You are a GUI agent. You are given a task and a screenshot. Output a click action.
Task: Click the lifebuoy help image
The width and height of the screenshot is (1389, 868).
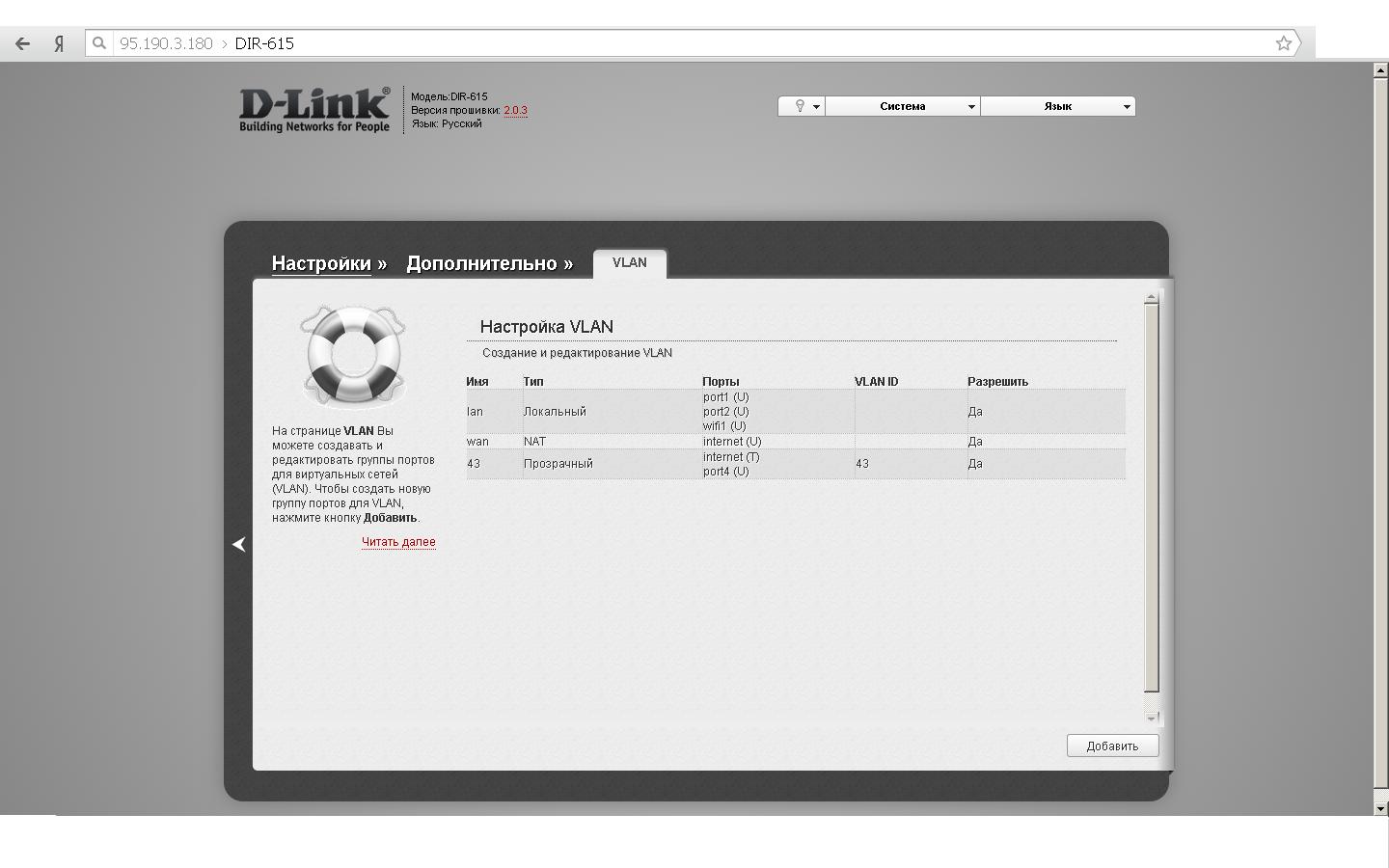[353, 356]
